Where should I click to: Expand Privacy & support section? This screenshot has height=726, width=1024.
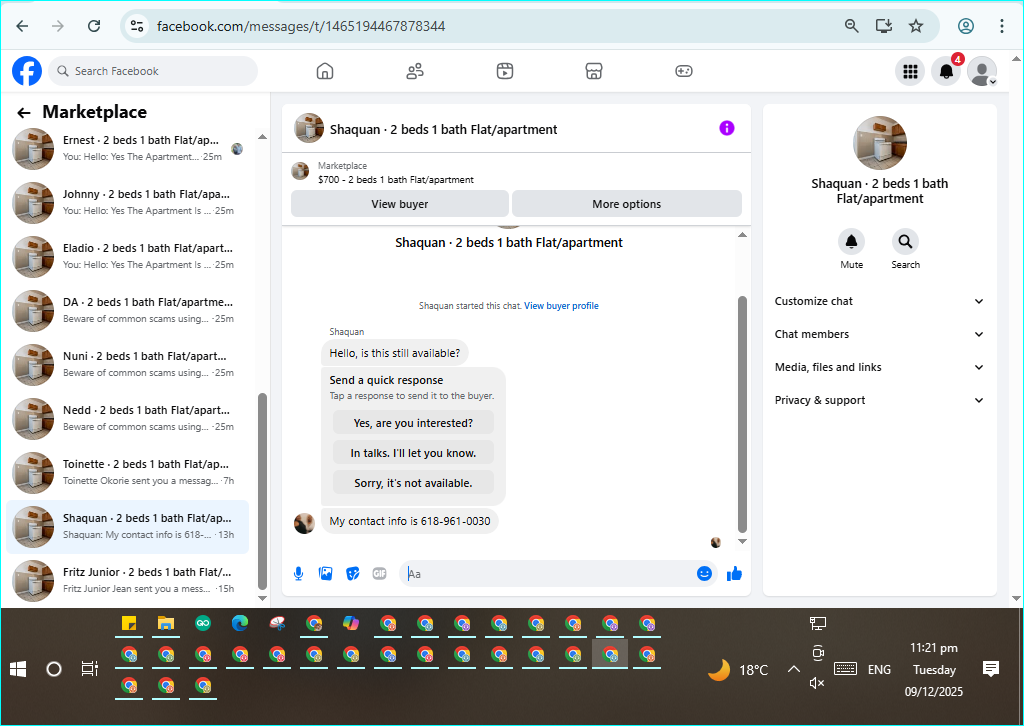879,400
